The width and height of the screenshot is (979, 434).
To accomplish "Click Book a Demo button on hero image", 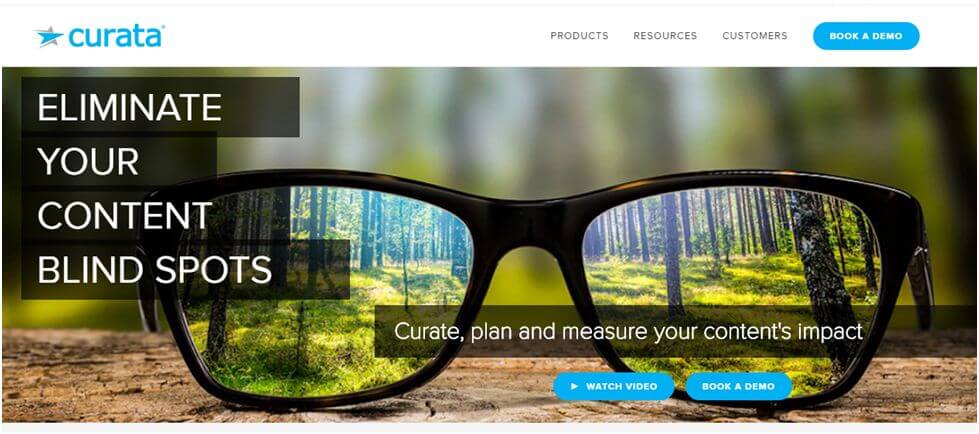I will 739,387.
